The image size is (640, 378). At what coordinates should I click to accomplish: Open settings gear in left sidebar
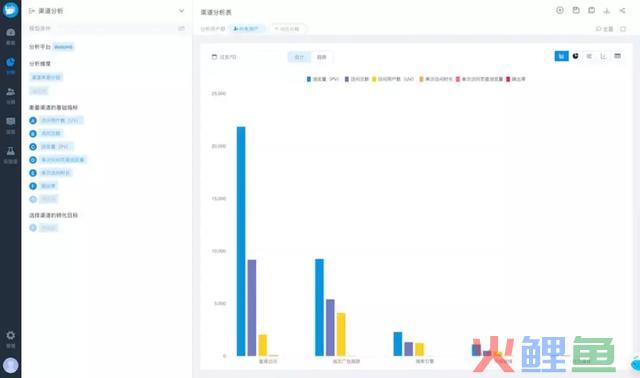pyautogui.click(x=11, y=339)
